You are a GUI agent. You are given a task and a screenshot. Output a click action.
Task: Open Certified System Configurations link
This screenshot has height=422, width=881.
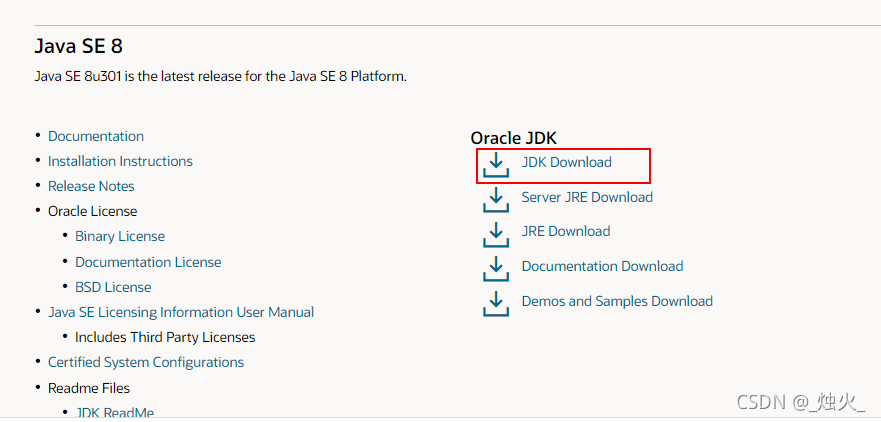[x=146, y=362]
